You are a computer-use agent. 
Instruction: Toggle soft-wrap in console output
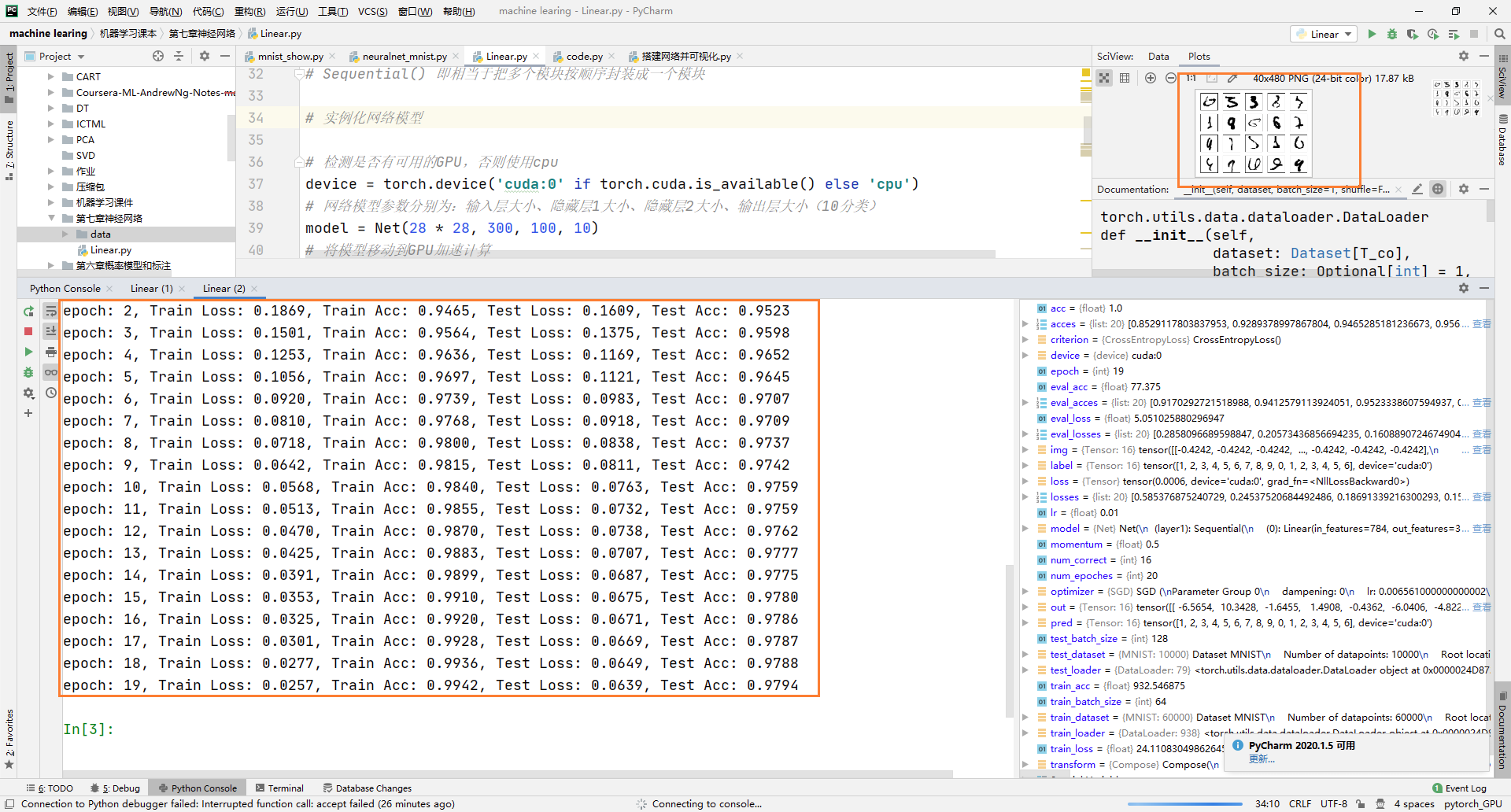[x=51, y=312]
